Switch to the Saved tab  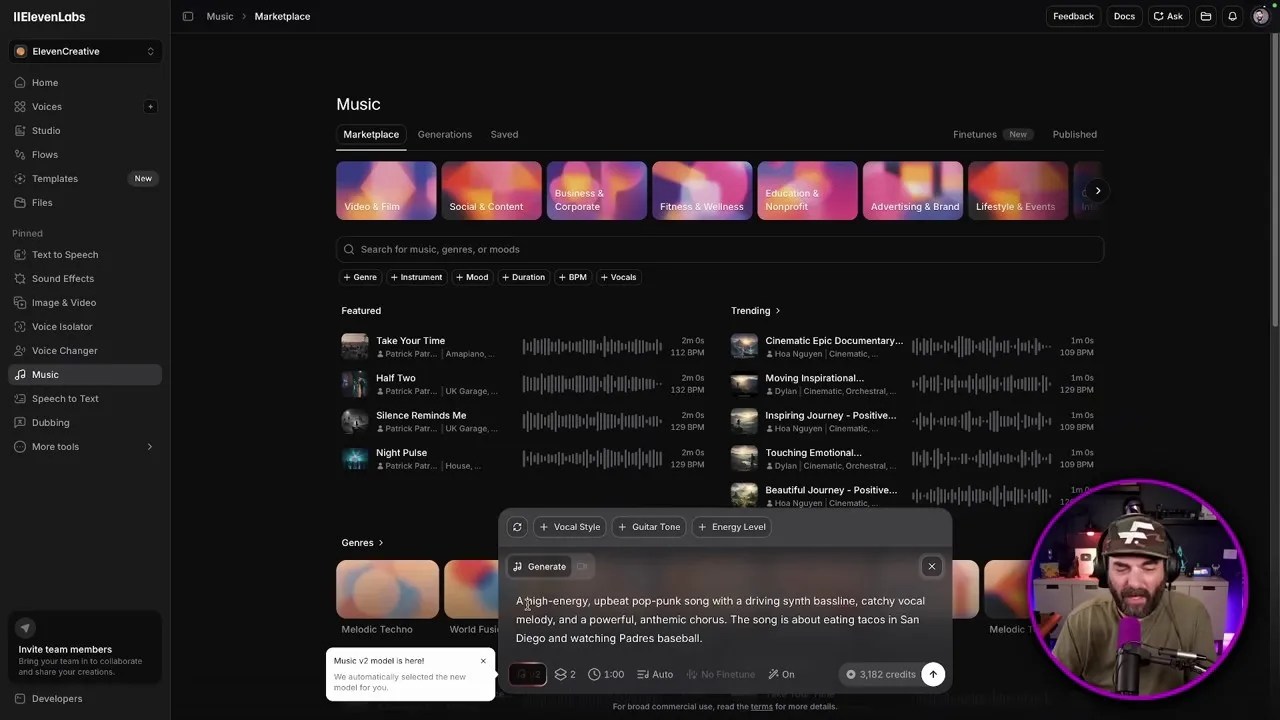click(504, 135)
